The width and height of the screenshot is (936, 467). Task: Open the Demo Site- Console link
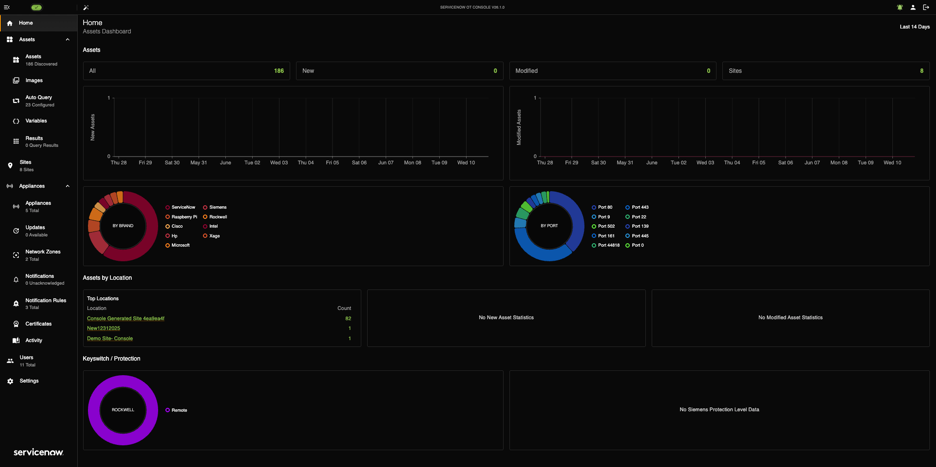[110, 339]
